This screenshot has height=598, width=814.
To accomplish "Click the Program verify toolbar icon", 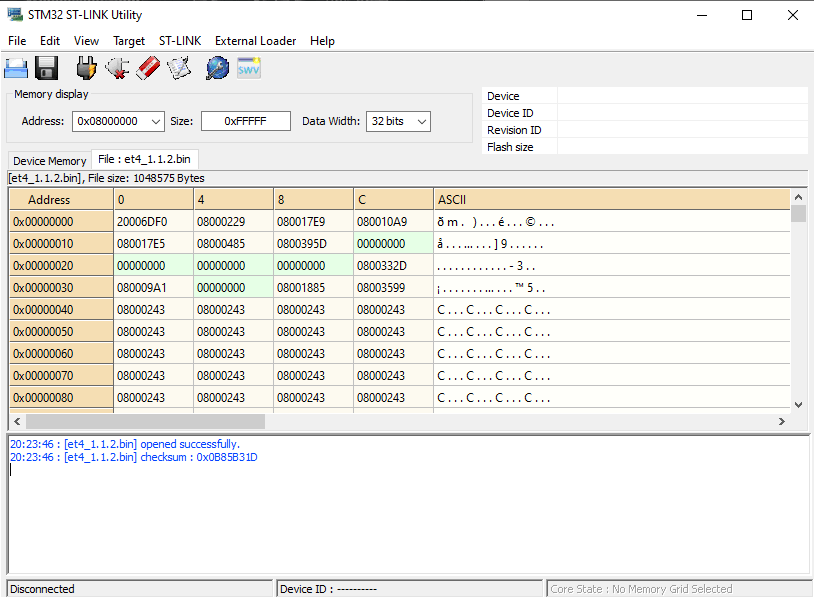I will click(x=179, y=69).
